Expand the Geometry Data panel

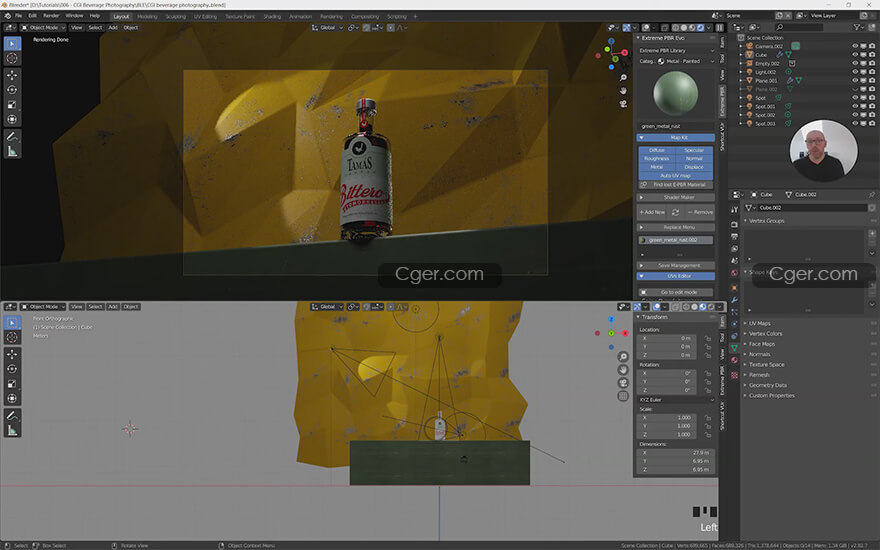[767, 385]
